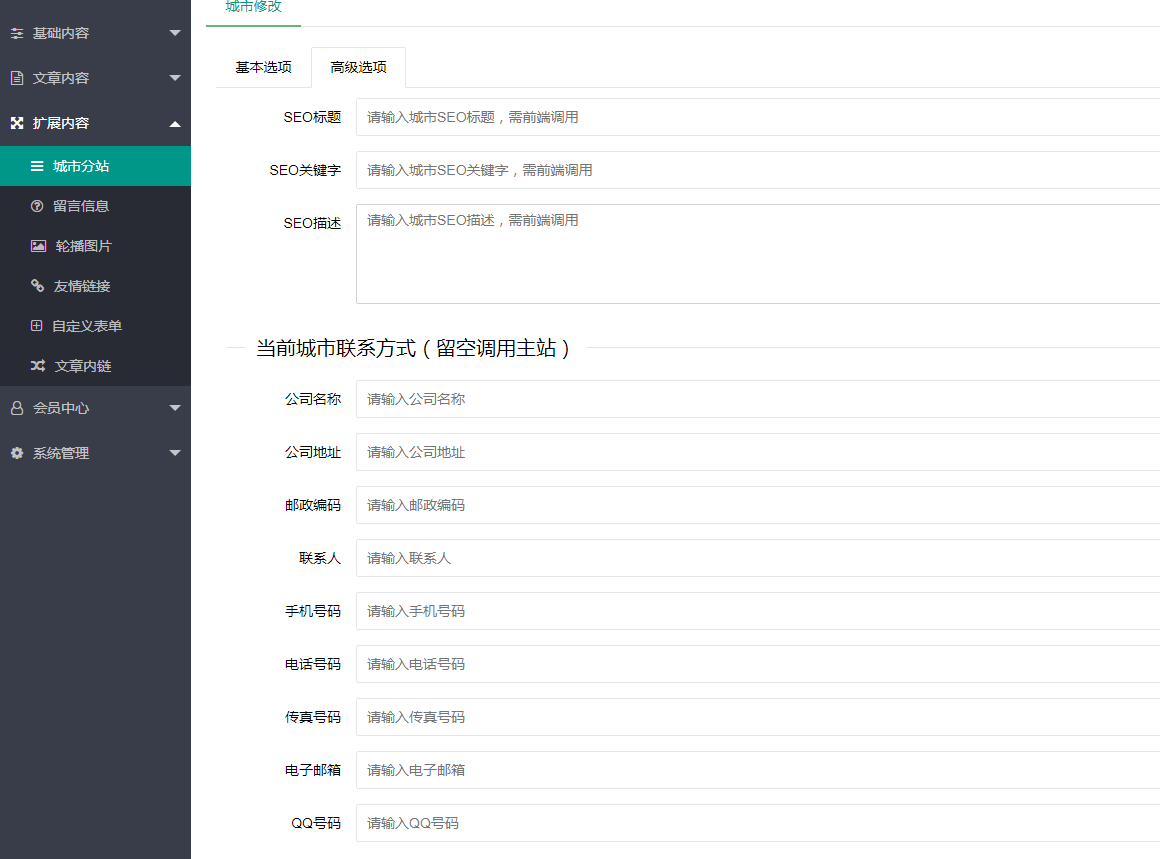The height and width of the screenshot is (859, 1160).
Task: Click the question mark icon beside 留言信息
Action: tap(36, 205)
